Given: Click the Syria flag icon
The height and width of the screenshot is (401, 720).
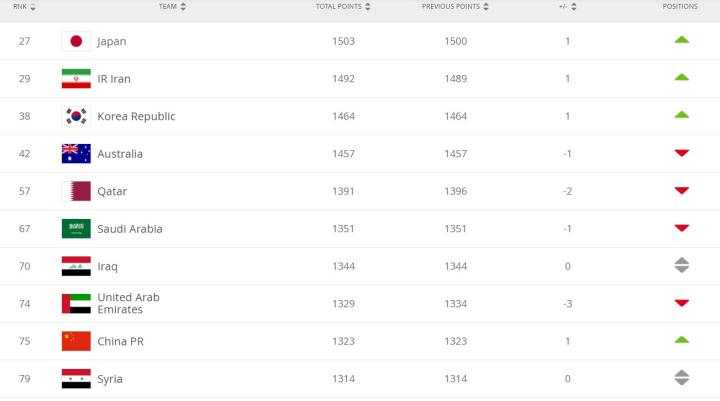Looking at the screenshot, I should pyautogui.click(x=76, y=378).
